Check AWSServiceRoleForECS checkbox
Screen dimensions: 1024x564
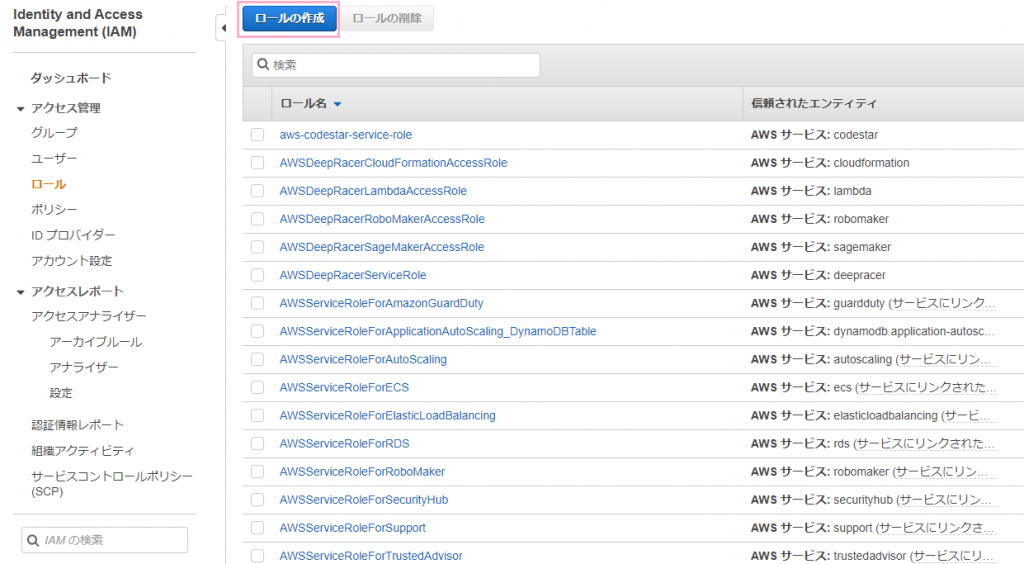coord(257,387)
